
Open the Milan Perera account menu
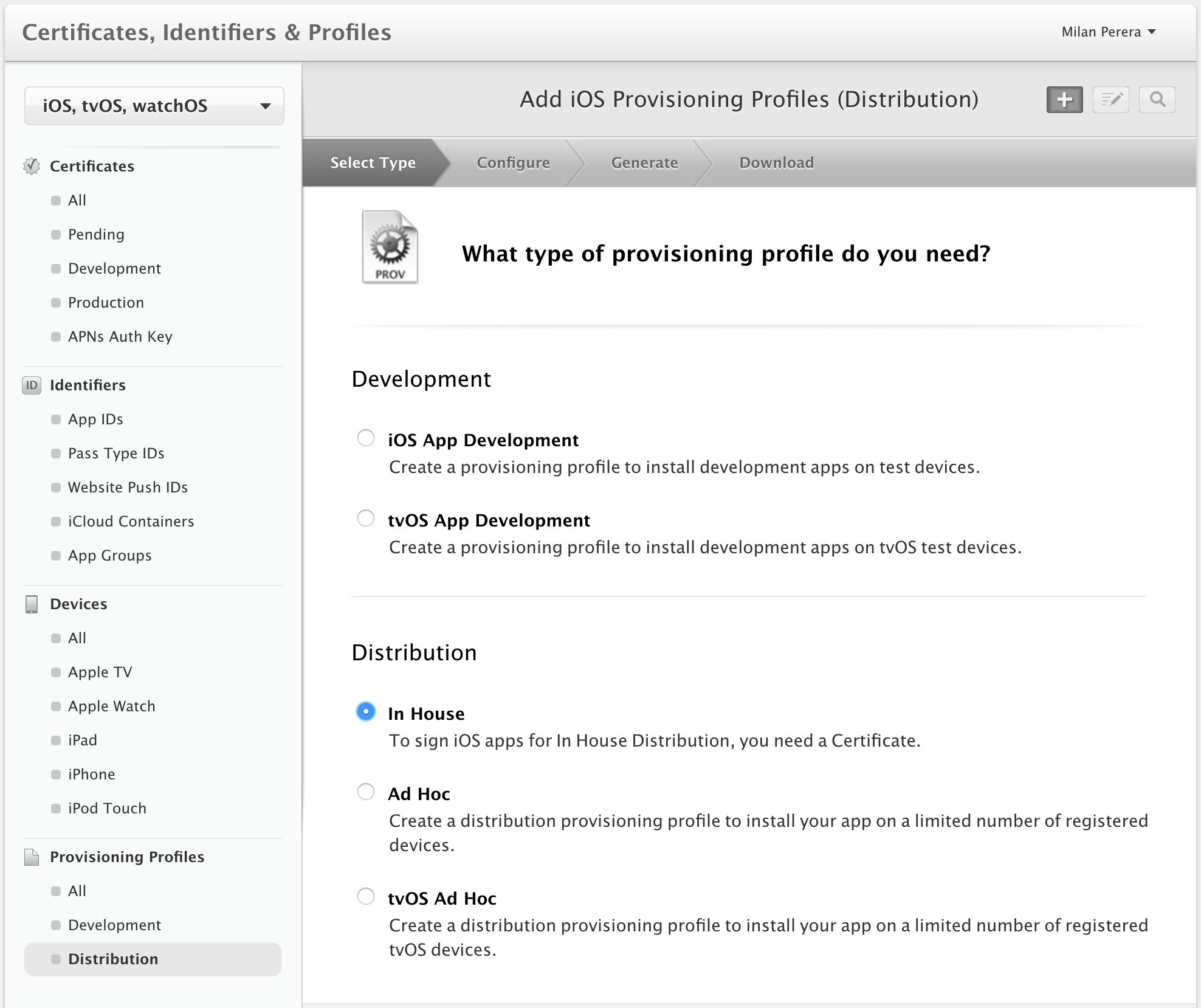tap(1109, 32)
